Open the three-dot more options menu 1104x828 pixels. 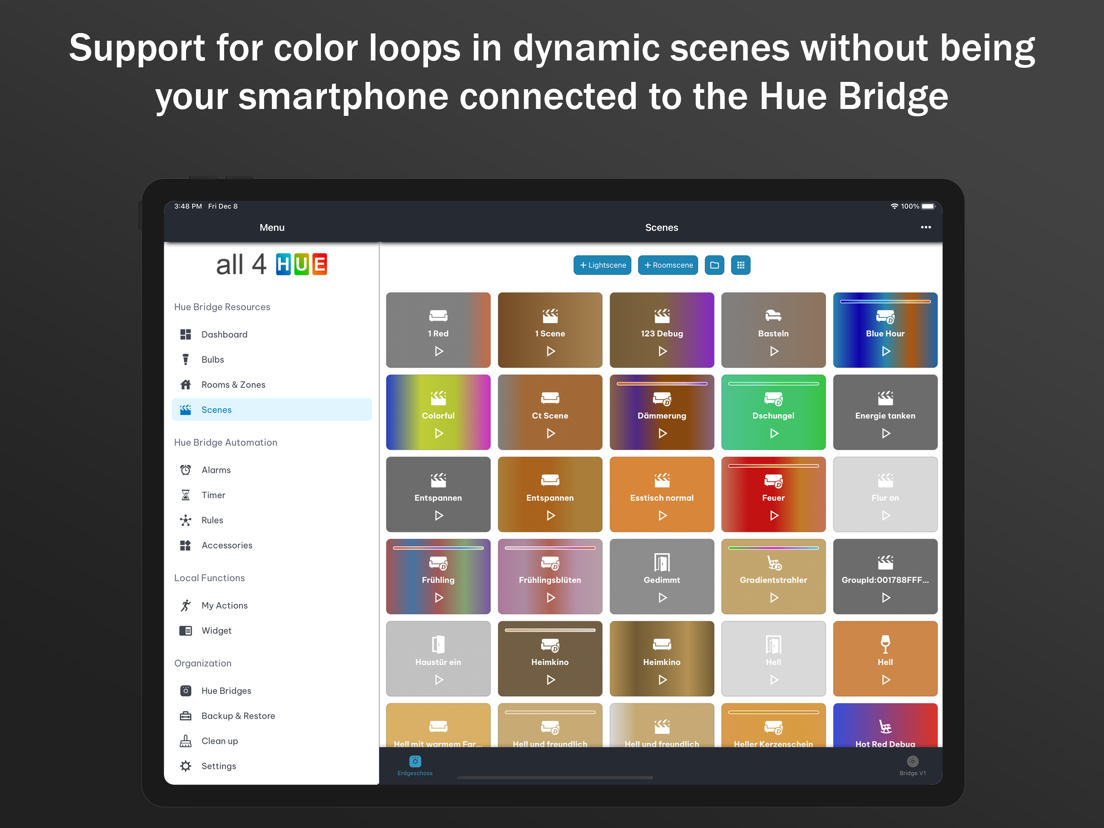click(925, 227)
